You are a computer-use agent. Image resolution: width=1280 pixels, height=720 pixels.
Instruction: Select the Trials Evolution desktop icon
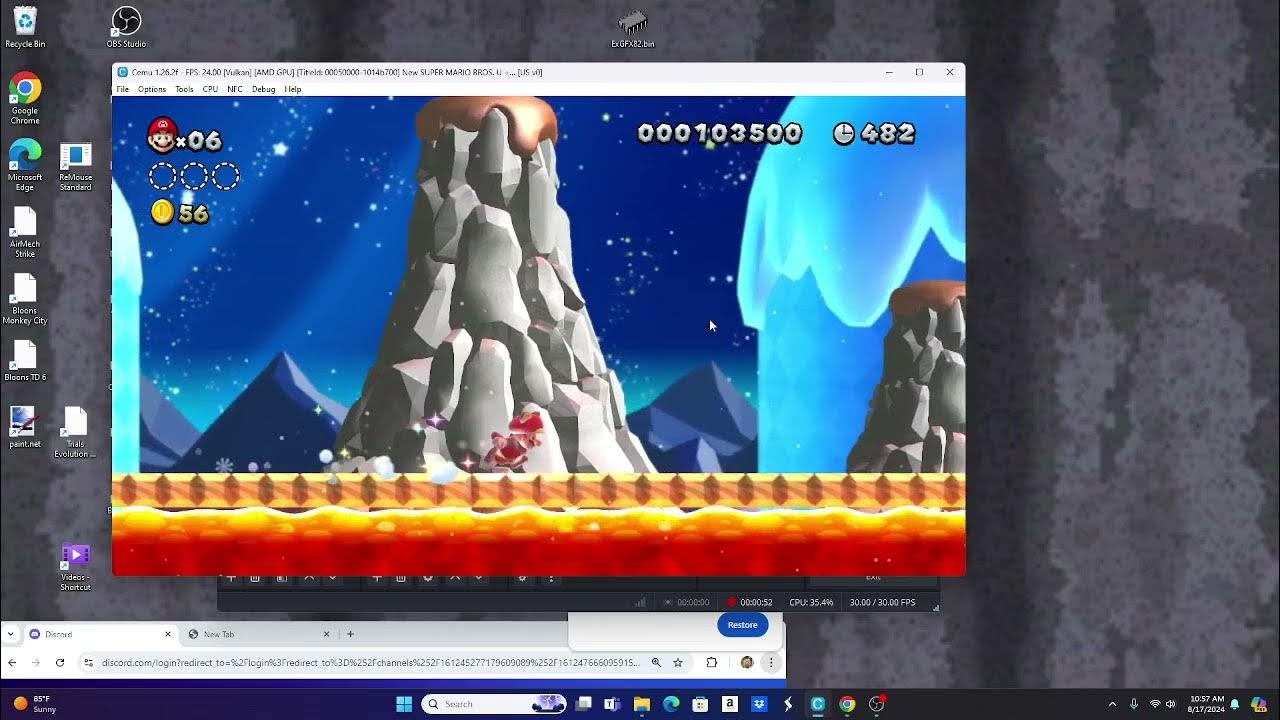coord(75,432)
